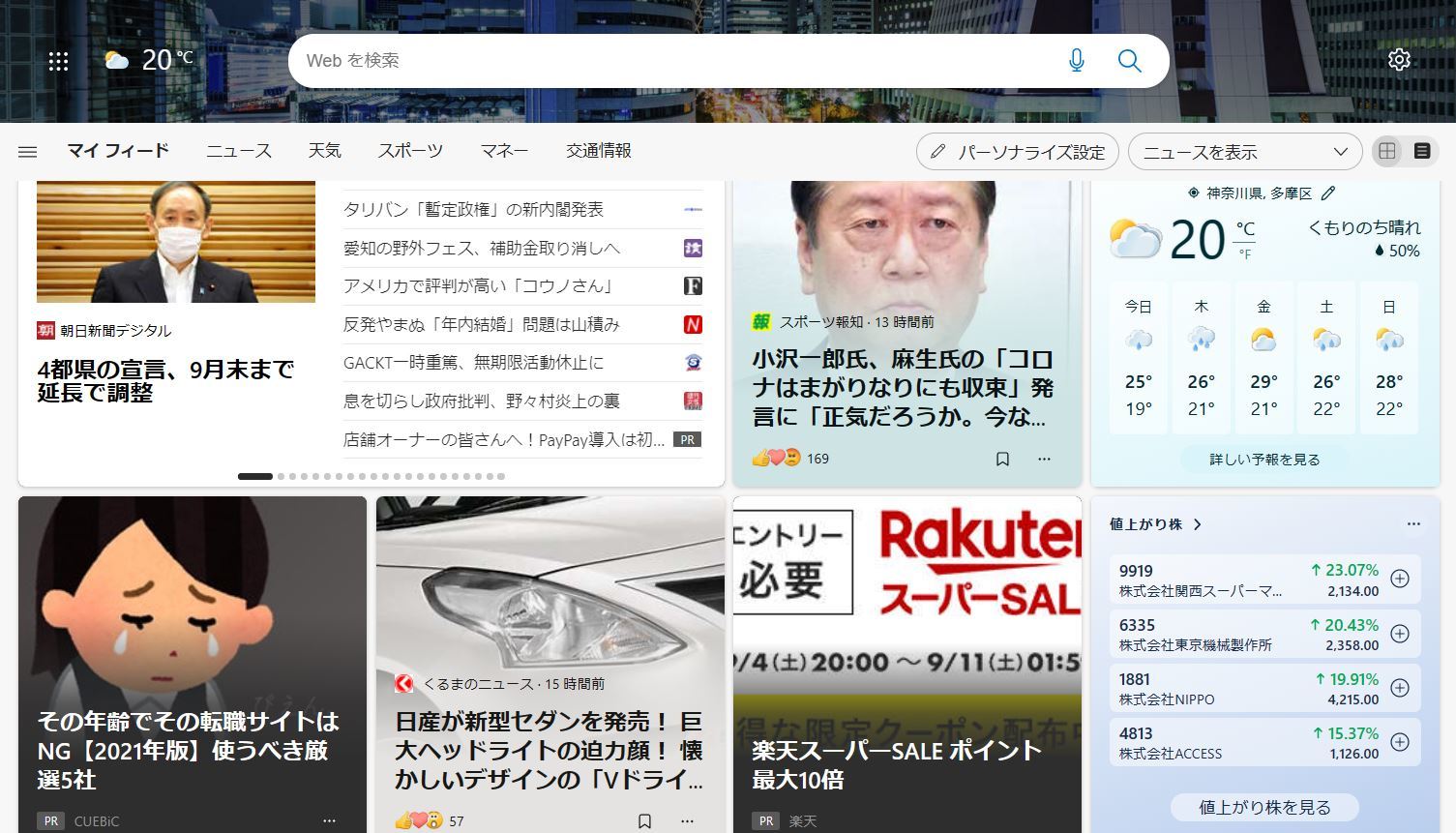1456x833 pixels.
Task: Click the microphone voice search icon
Action: point(1076,61)
